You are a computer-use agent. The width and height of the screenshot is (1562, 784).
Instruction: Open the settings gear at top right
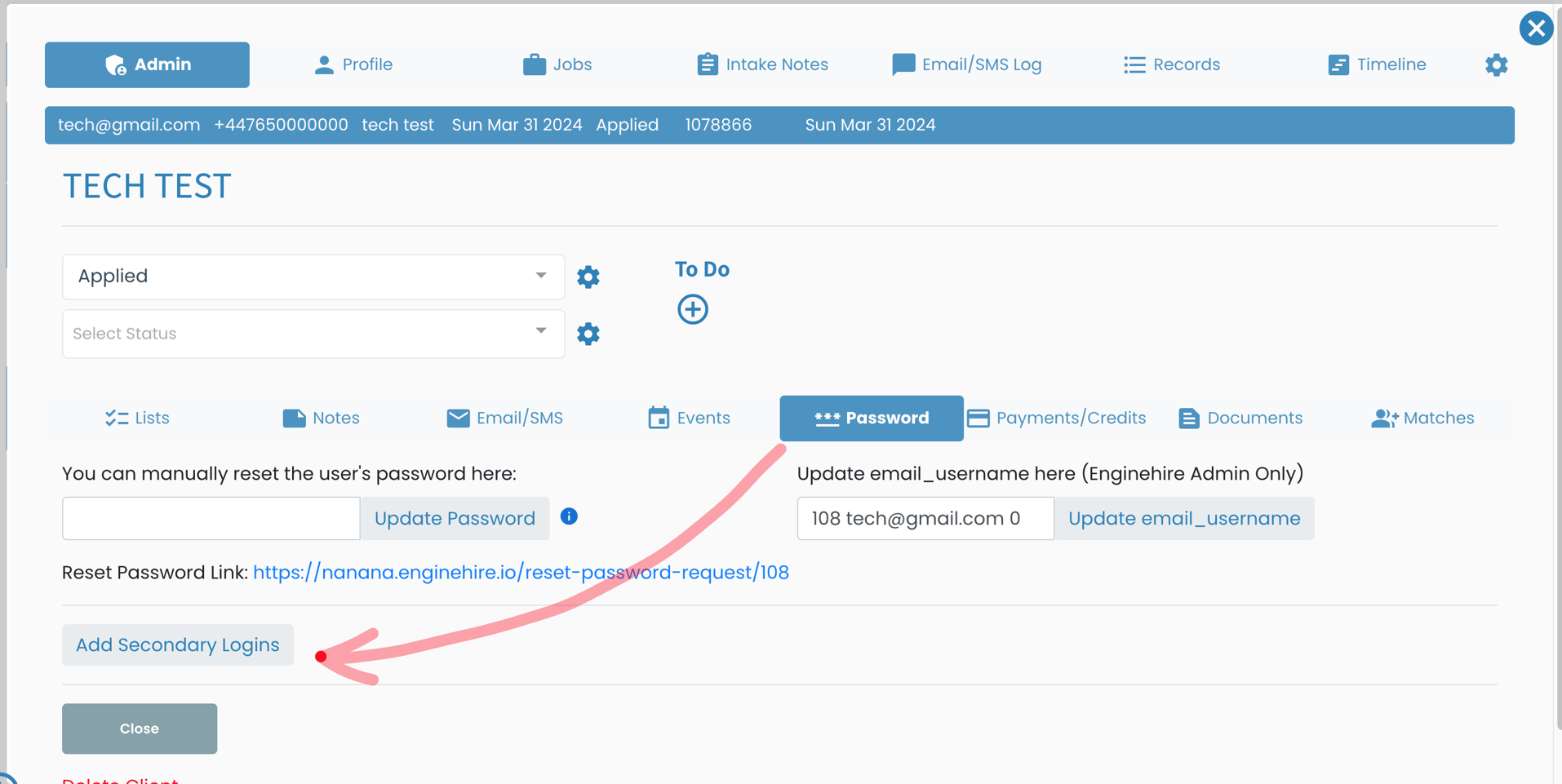(1496, 64)
